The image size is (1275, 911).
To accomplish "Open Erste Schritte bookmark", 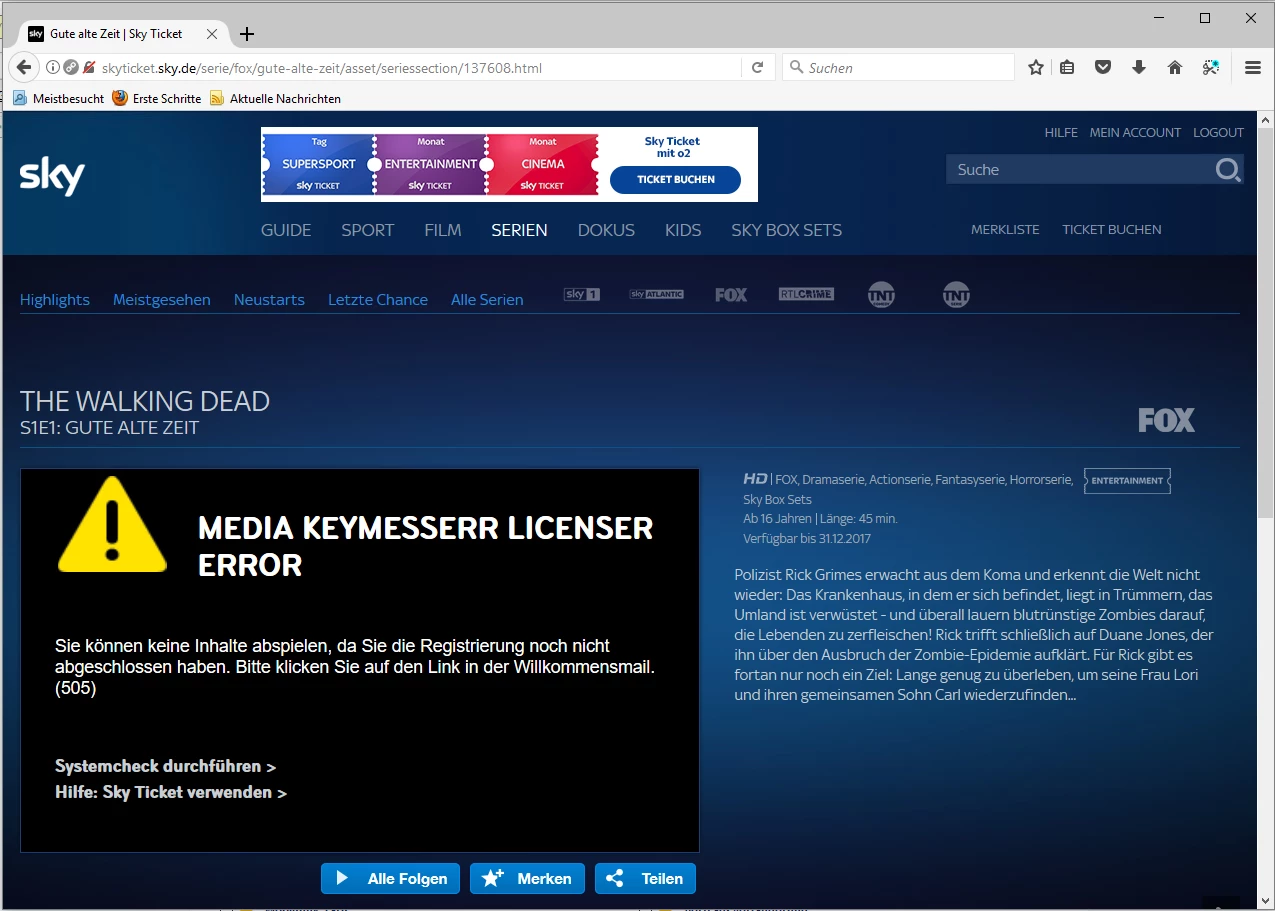I will click(157, 99).
